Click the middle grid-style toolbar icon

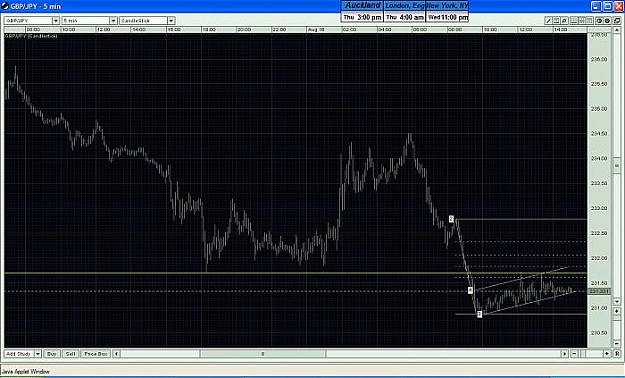(582, 21)
